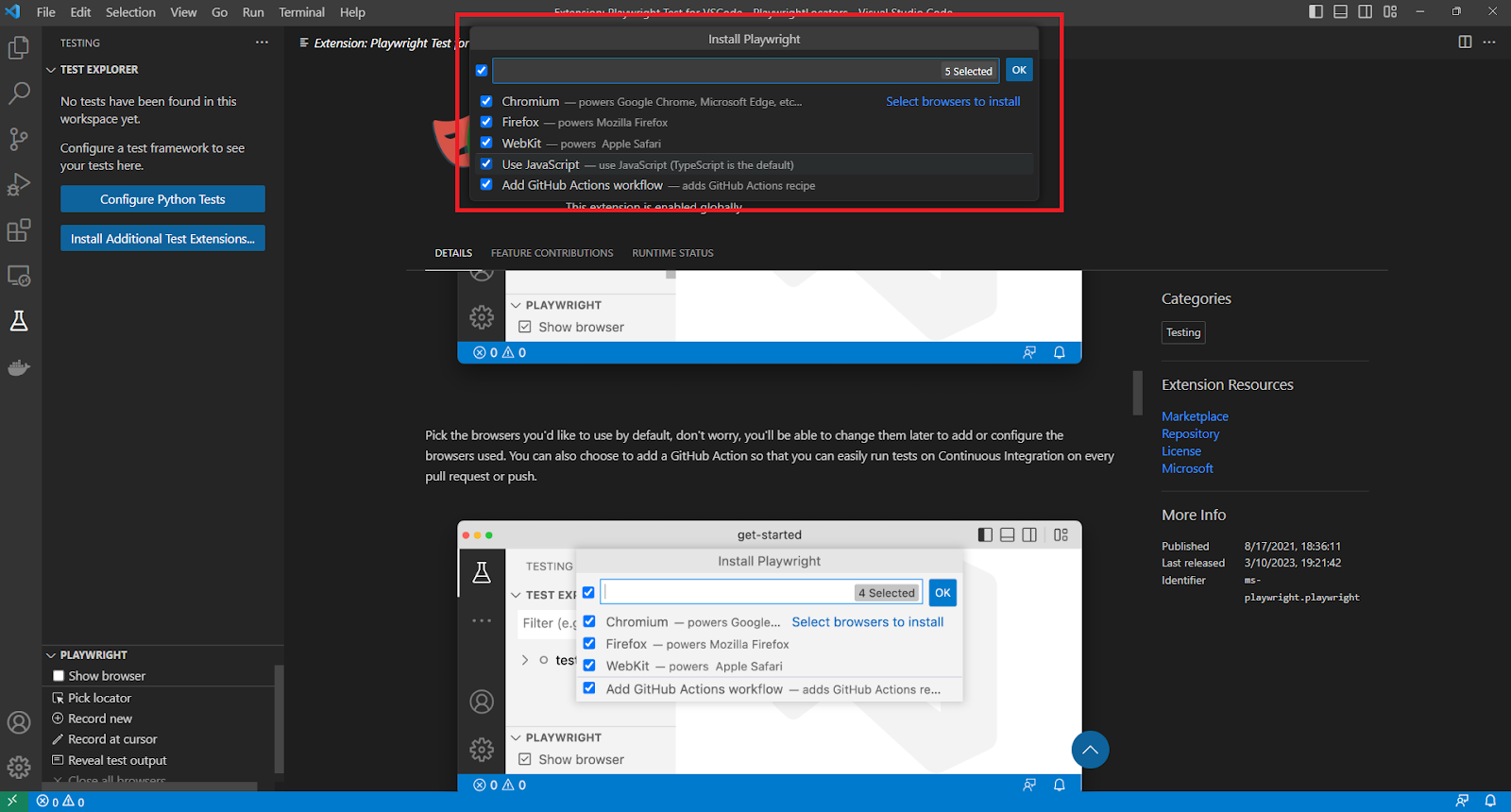1511x812 pixels.
Task: Open the errors and warnings status indicator
Action: (x=60, y=802)
